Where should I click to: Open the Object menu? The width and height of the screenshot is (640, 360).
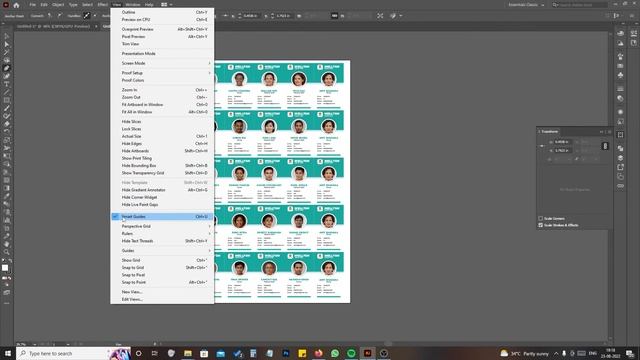[58, 4]
